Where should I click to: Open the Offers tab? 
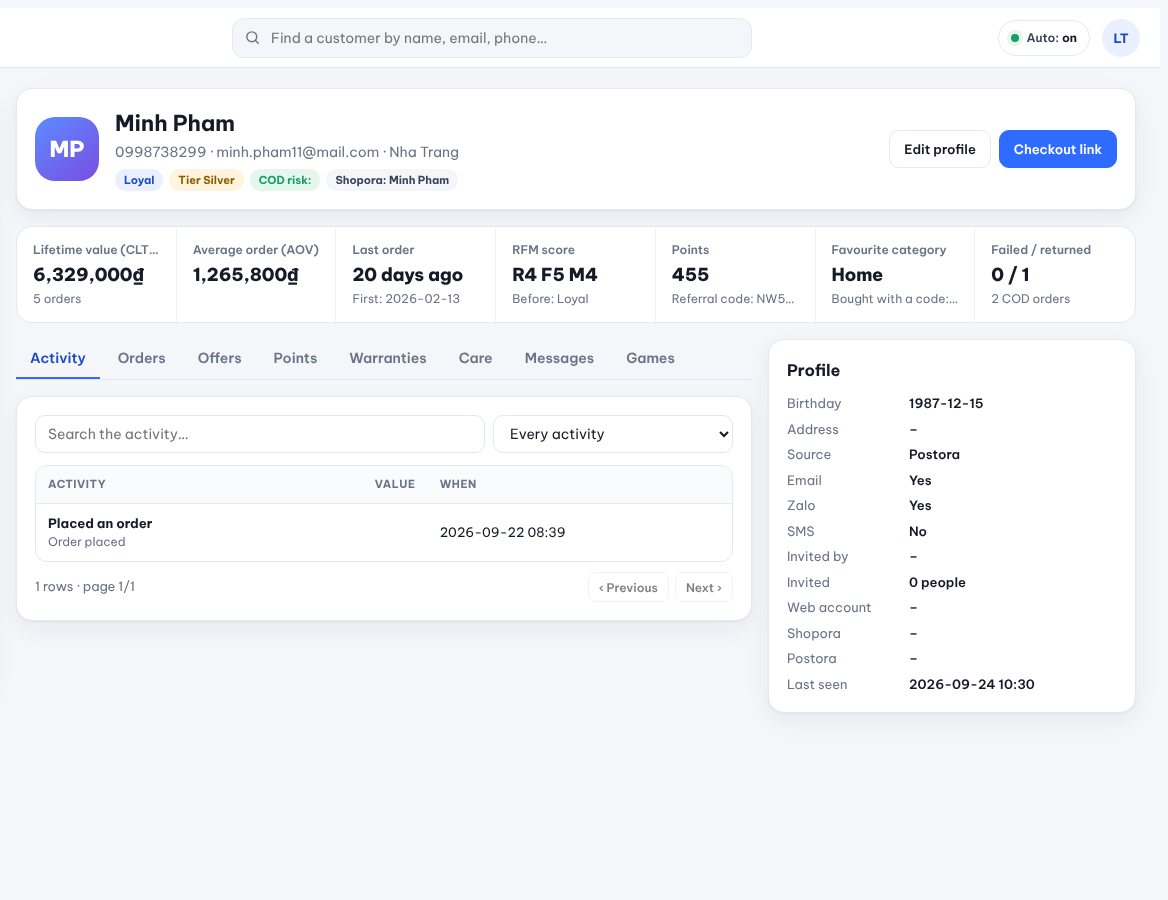click(220, 358)
